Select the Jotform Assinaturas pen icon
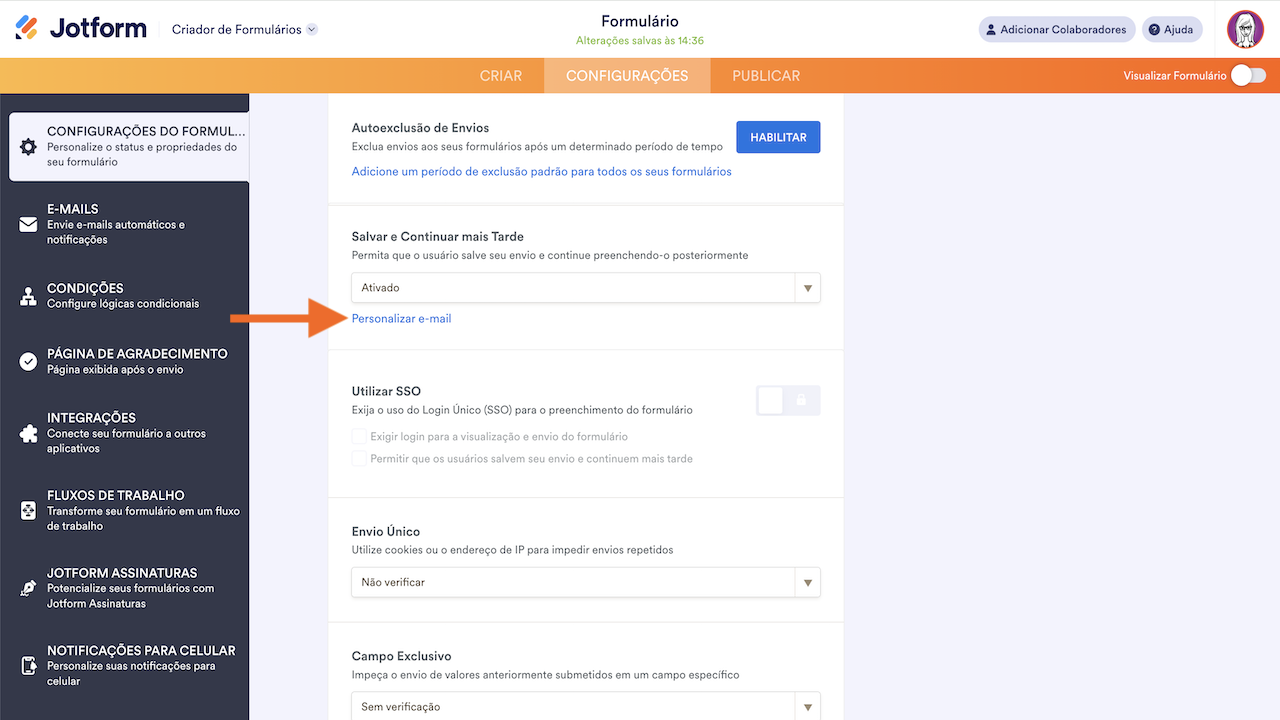This screenshot has height=720, width=1280. click(28, 588)
